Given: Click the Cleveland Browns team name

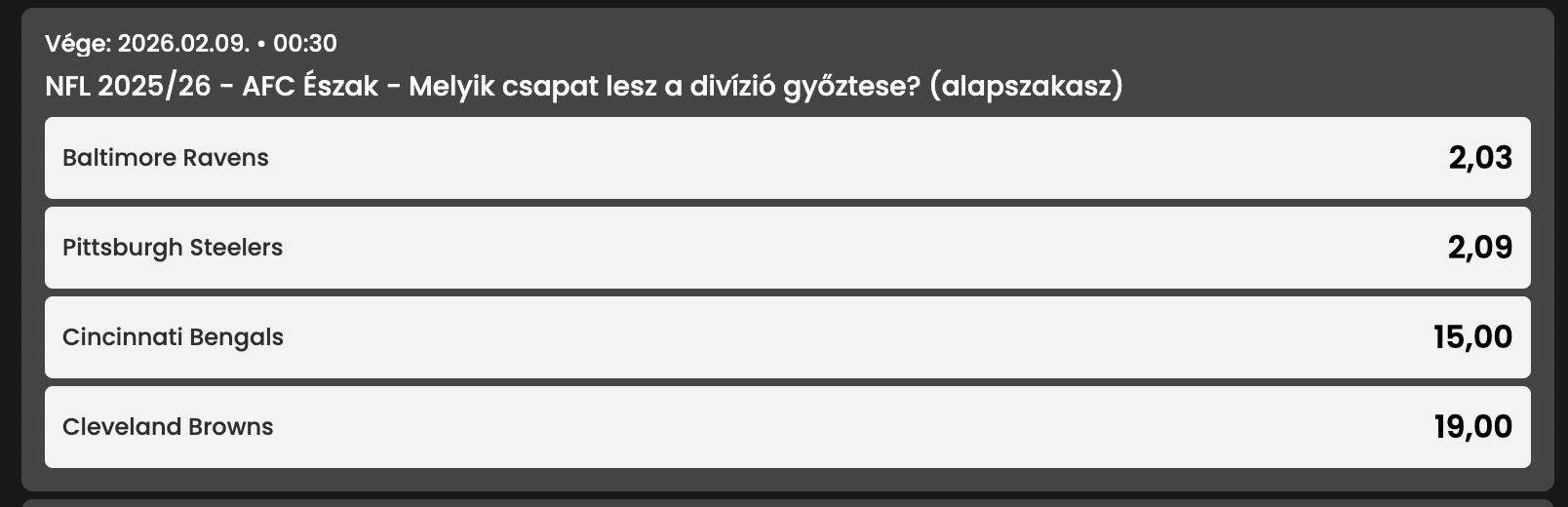Looking at the screenshot, I should (x=168, y=427).
